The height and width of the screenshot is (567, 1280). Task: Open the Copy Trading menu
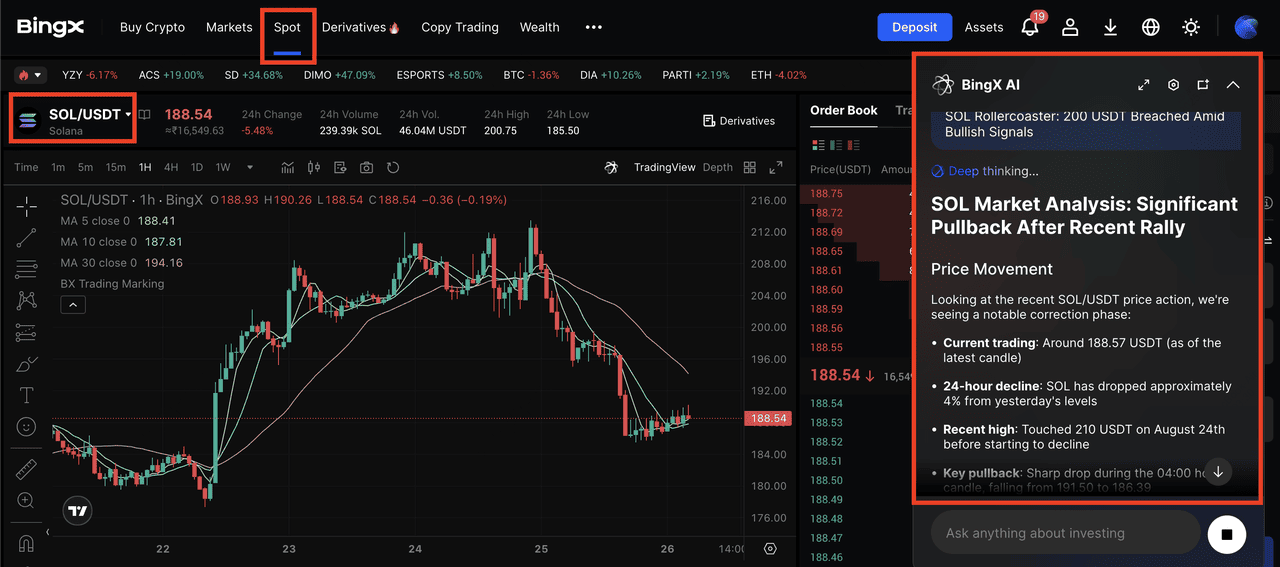coord(460,27)
